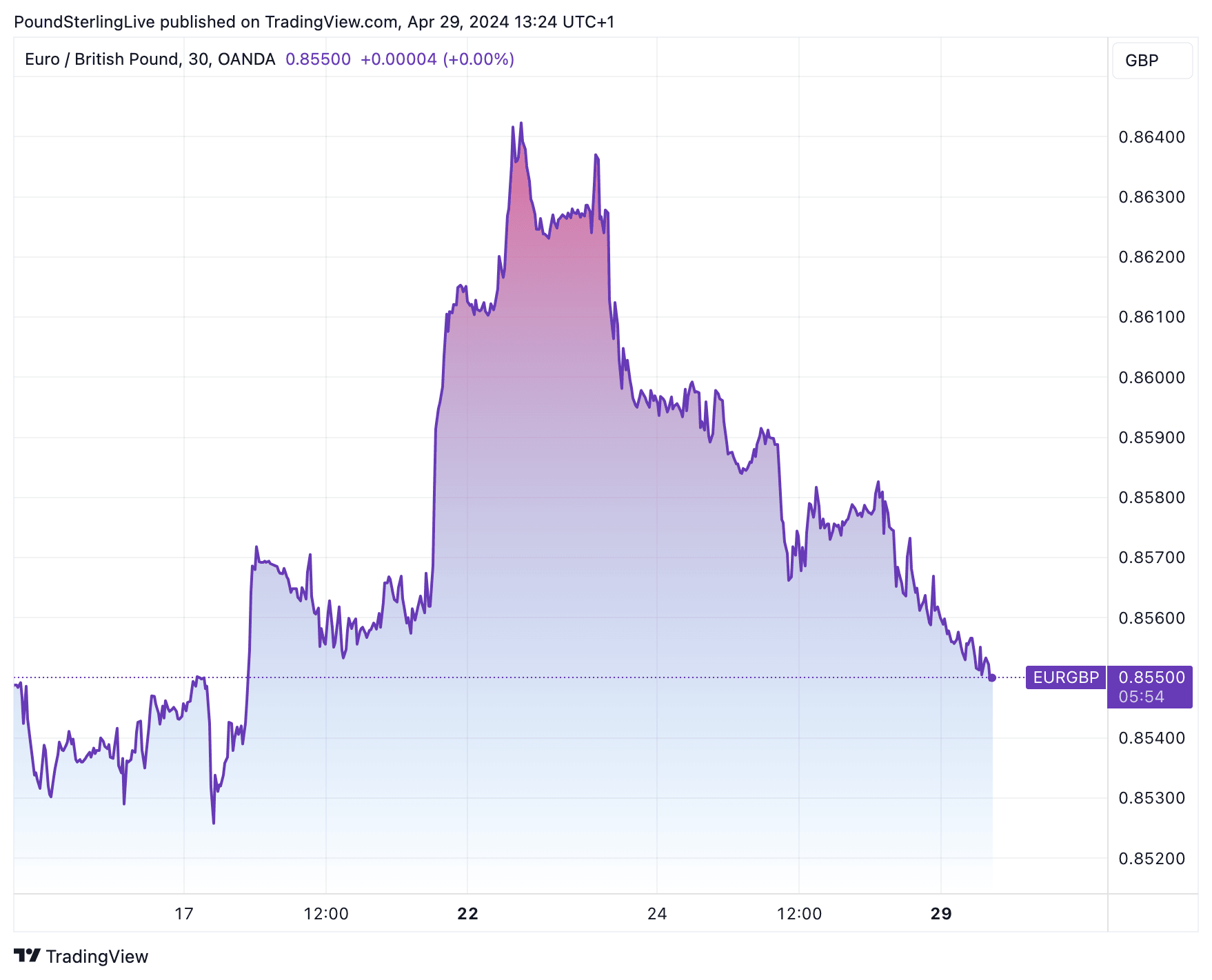Image resolution: width=1212 pixels, height=980 pixels.
Task: Click the TradingView wordmark at the bottom
Action: click(x=97, y=957)
